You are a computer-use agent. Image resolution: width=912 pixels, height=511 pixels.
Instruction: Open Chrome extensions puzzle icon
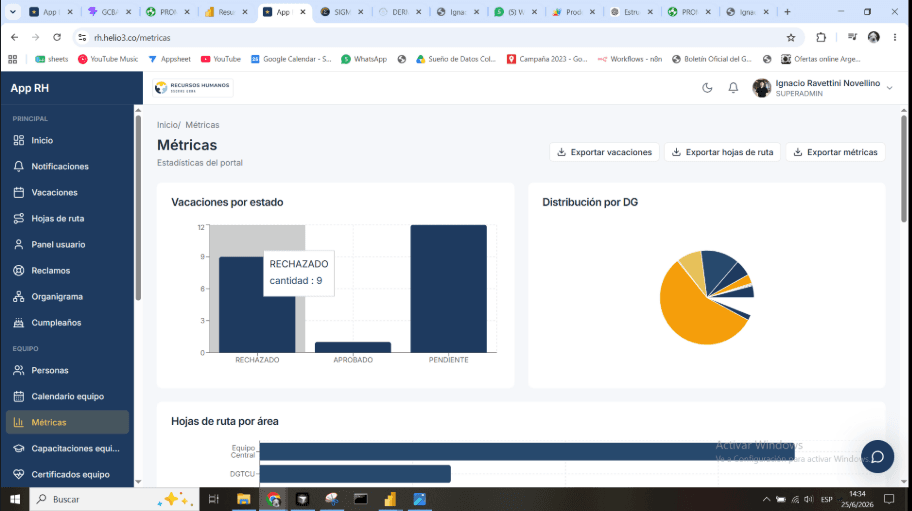click(x=821, y=37)
